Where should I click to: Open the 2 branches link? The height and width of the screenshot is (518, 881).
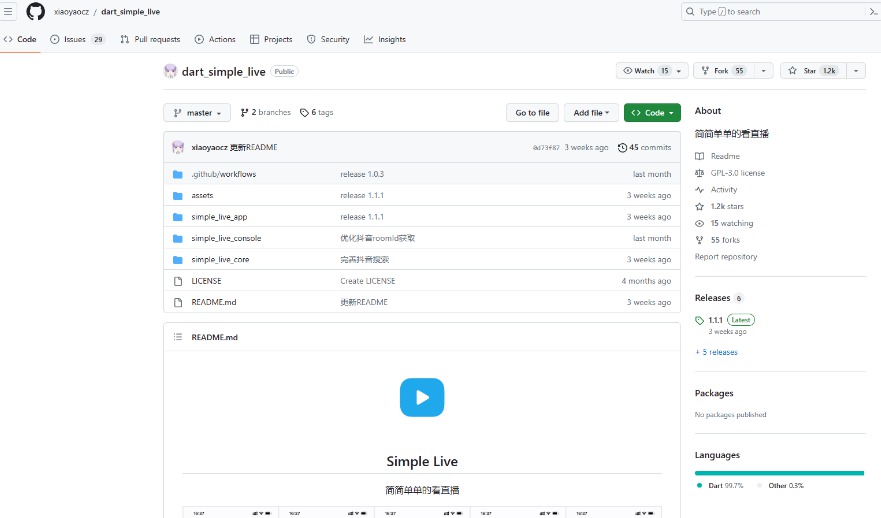click(x=266, y=112)
